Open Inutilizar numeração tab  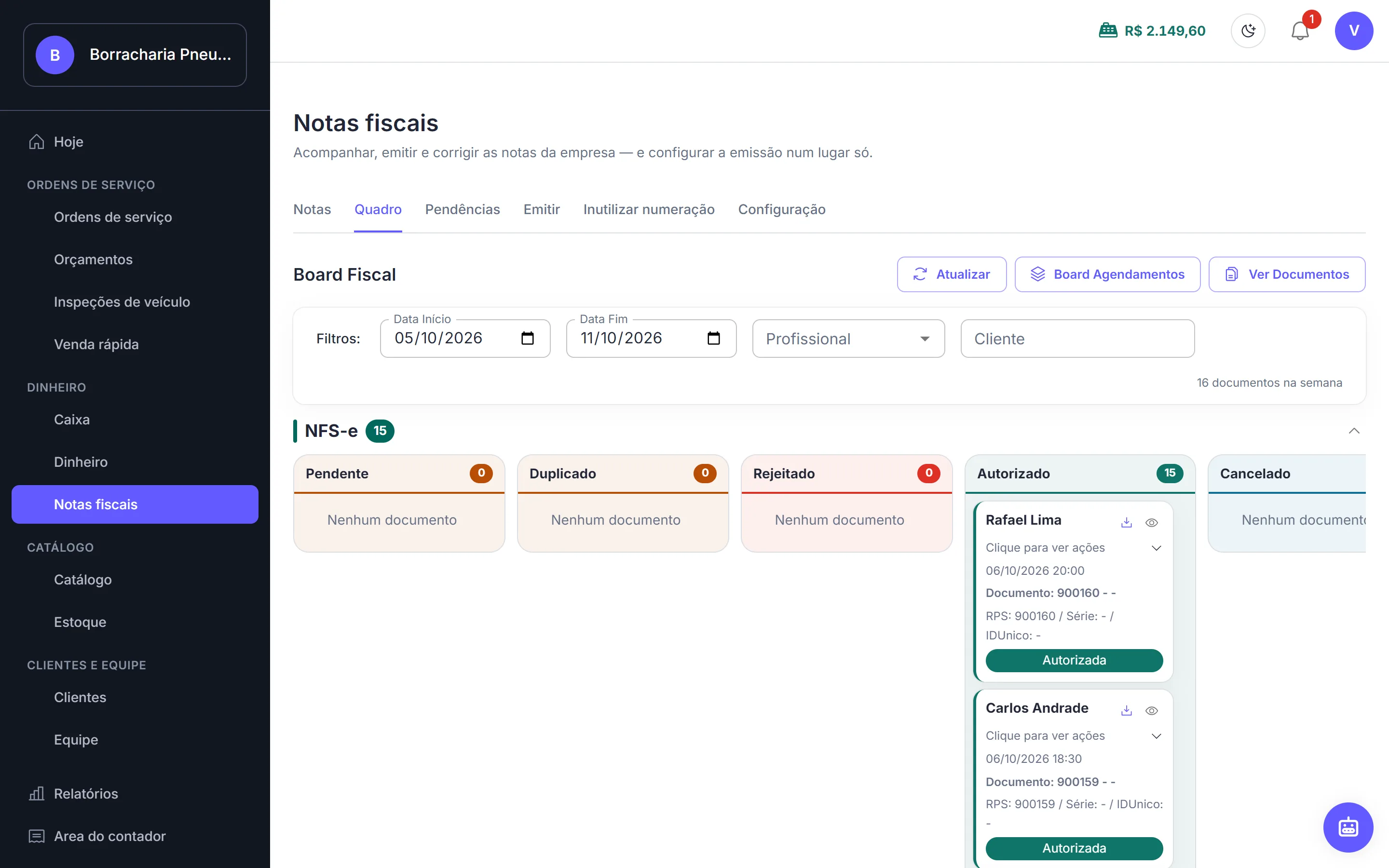(649, 210)
